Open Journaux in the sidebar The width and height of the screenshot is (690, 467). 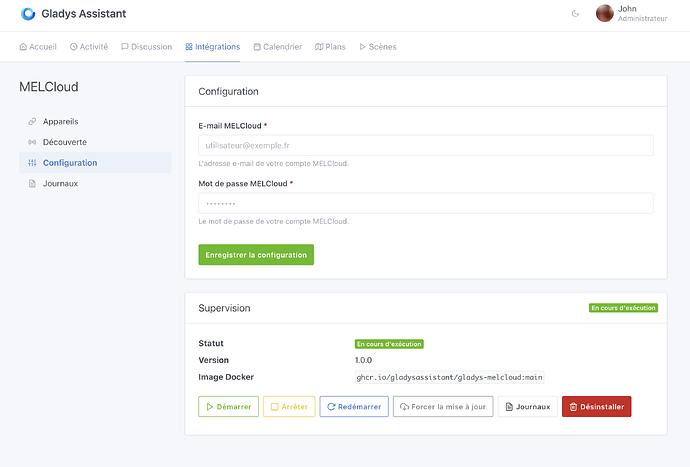pos(95,184)
